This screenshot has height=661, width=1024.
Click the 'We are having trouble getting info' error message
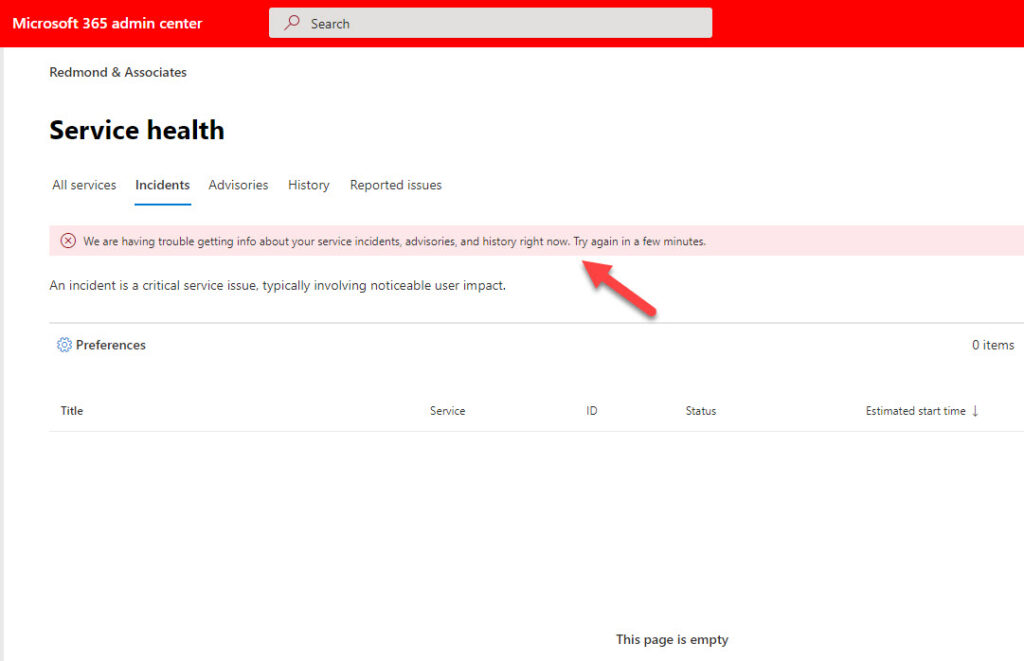(394, 241)
